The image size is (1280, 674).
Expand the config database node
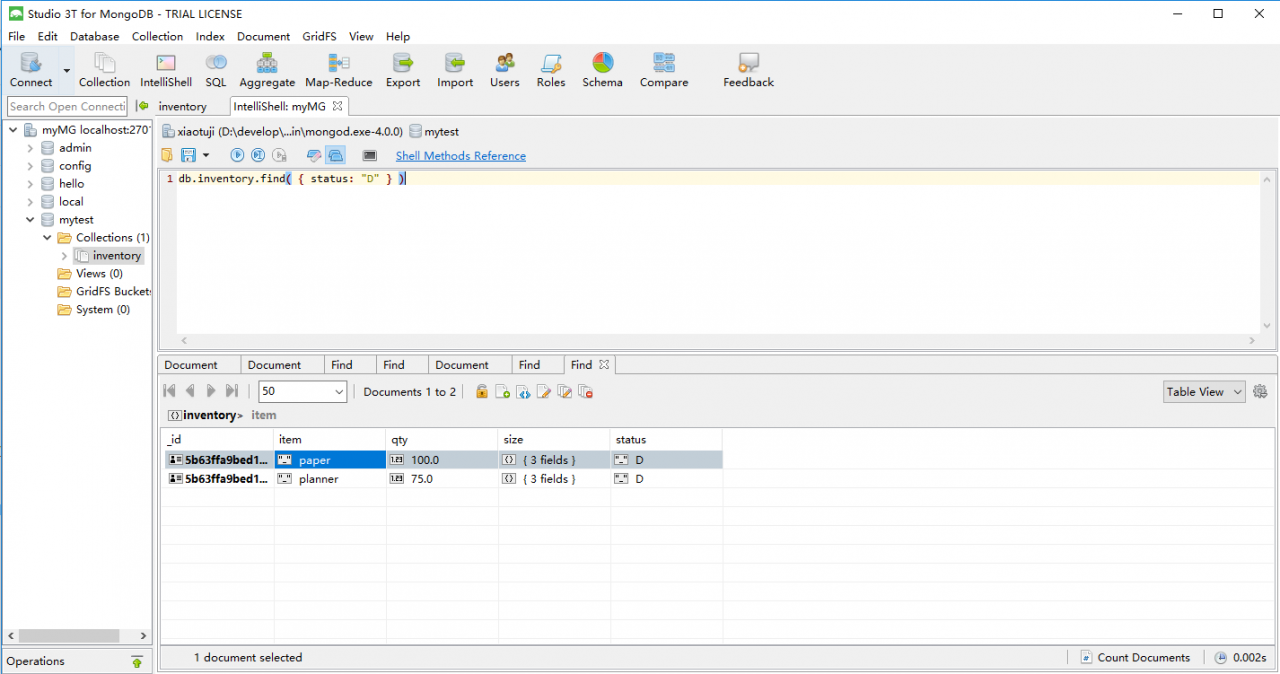(30, 166)
